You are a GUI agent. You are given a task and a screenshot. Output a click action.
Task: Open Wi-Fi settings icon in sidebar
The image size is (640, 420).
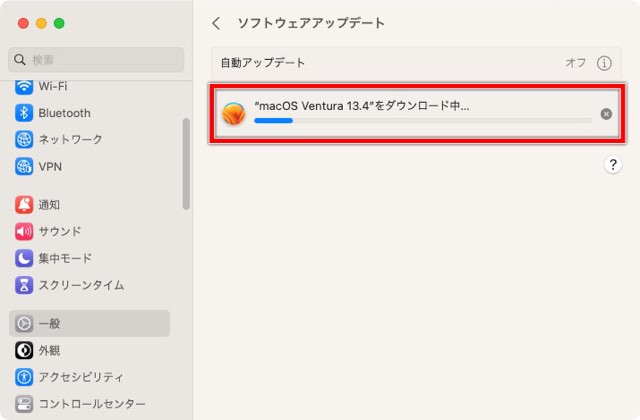(24, 87)
